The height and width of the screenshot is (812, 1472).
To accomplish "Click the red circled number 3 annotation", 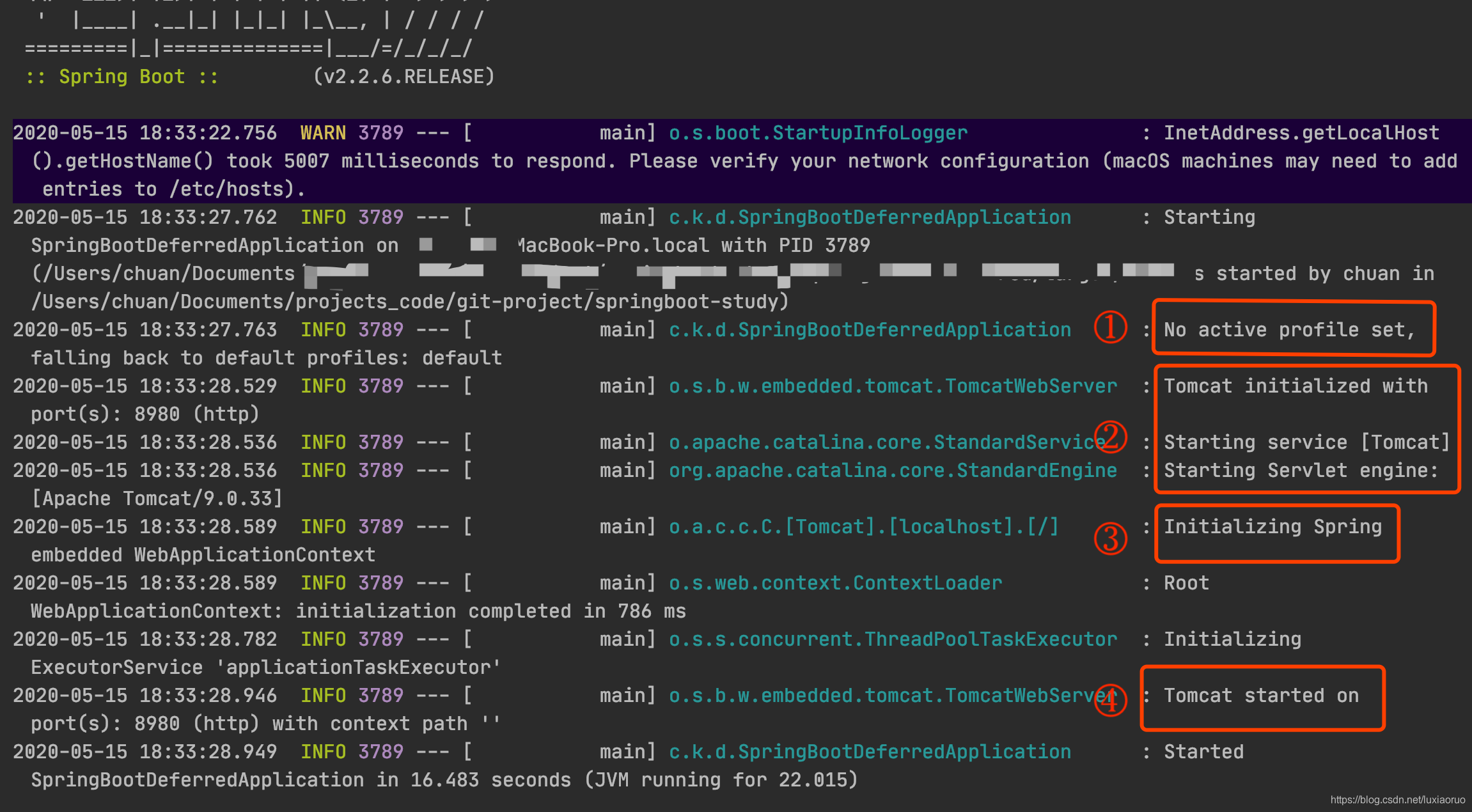I will [1111, 538].
